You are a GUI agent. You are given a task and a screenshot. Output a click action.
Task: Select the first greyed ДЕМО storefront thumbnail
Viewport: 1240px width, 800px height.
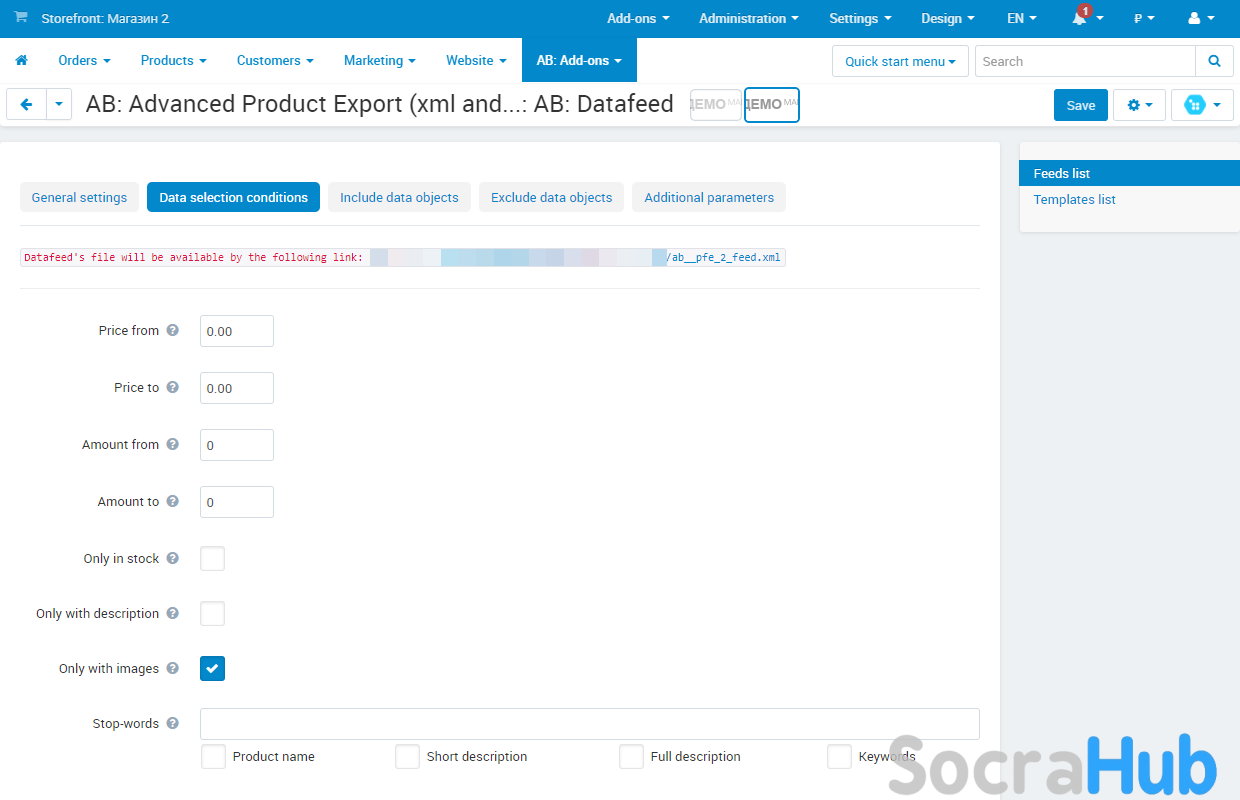pos(716,104)
